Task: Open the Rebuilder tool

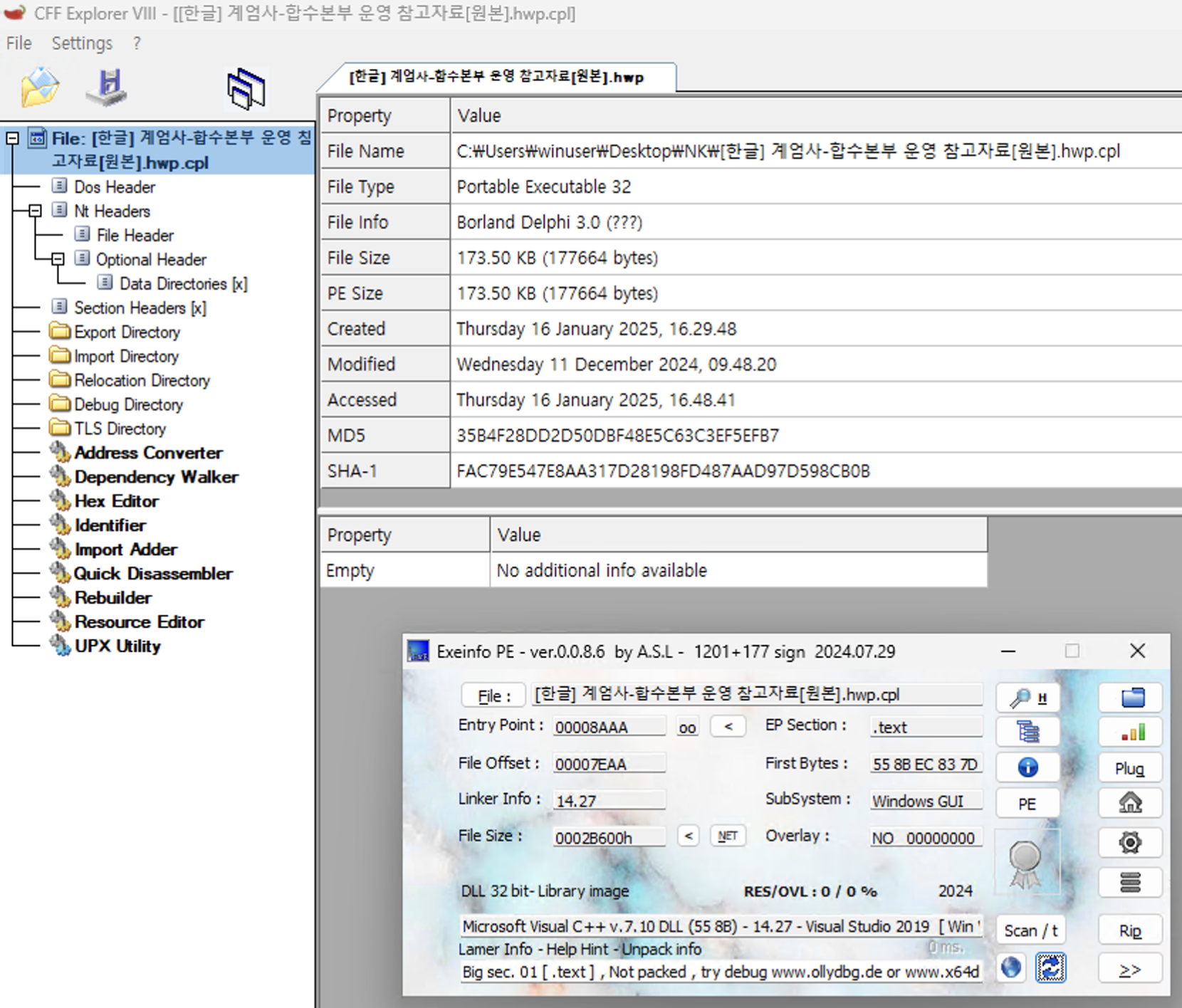Action: [x=113, y=598]
